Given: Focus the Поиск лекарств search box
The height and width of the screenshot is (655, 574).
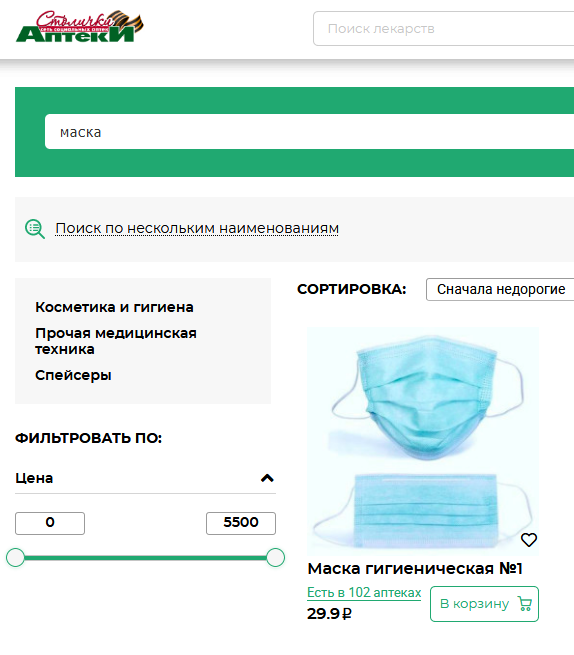Looking at the screenshot, I should 444,28.
